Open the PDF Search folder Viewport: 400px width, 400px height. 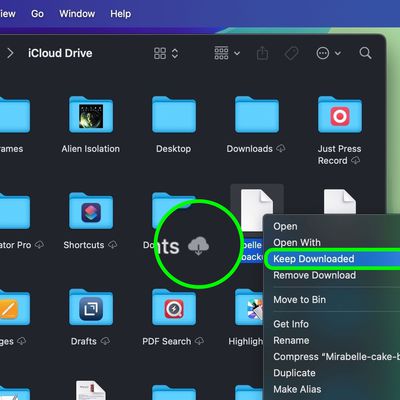tap(174, 307)
